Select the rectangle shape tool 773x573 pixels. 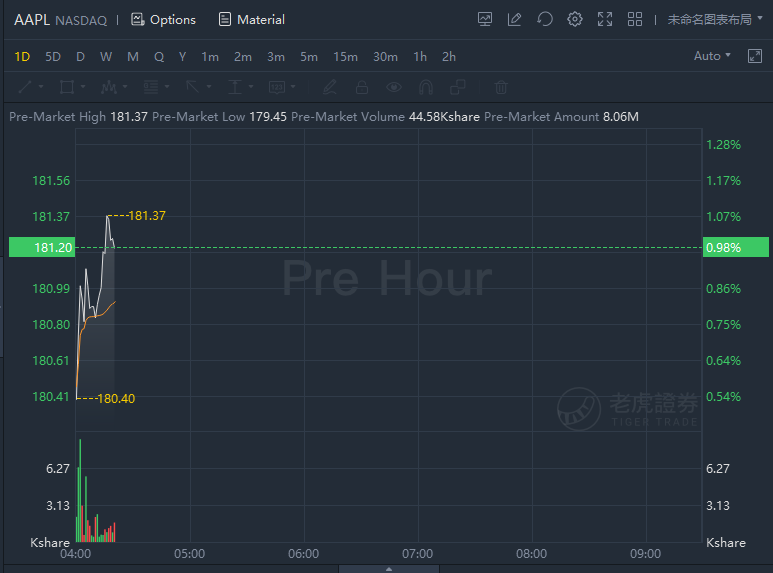pyautogui.click(x=67, y=87)
